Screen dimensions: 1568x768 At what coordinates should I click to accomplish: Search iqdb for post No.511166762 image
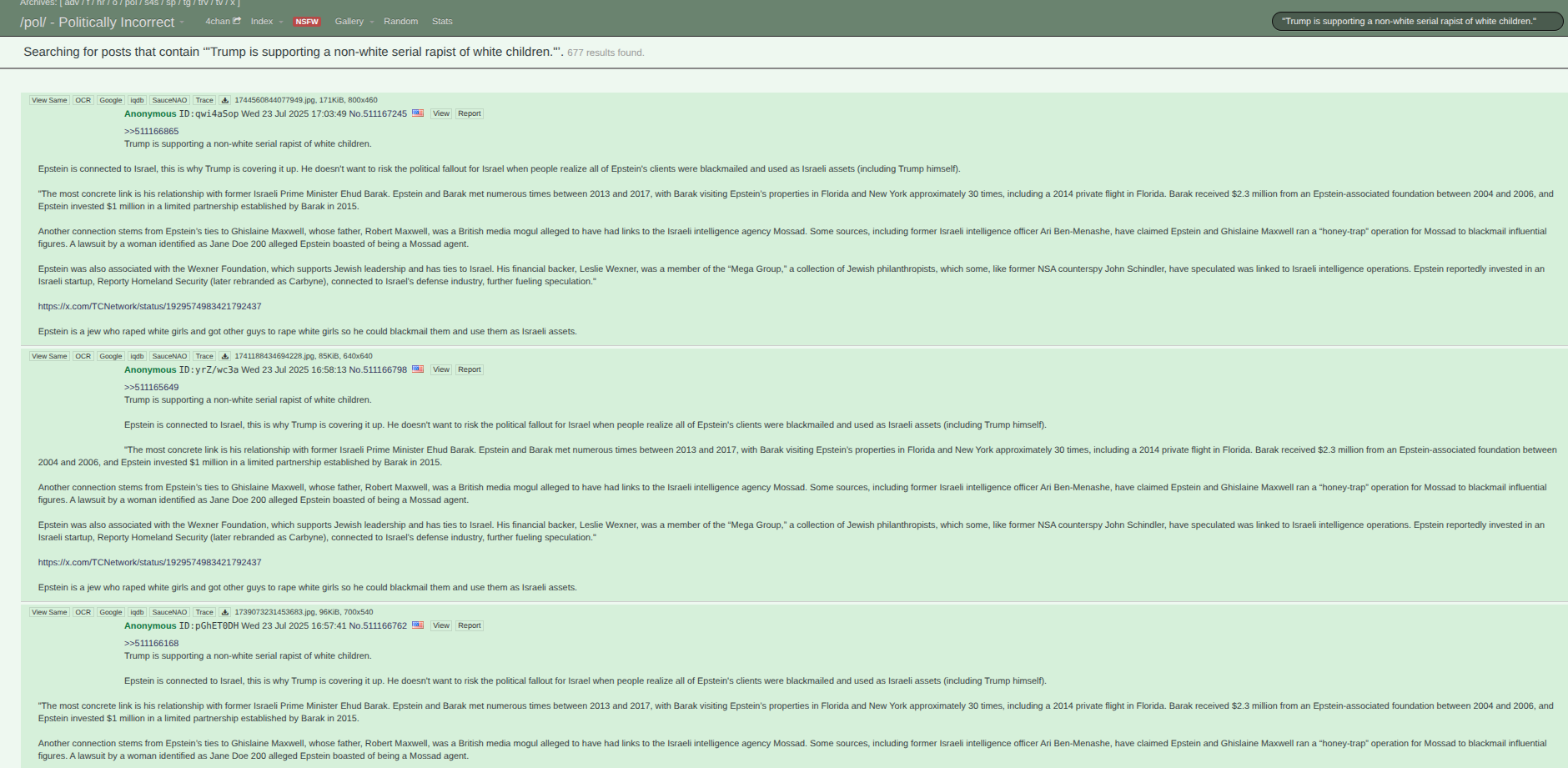coord(137,612)
